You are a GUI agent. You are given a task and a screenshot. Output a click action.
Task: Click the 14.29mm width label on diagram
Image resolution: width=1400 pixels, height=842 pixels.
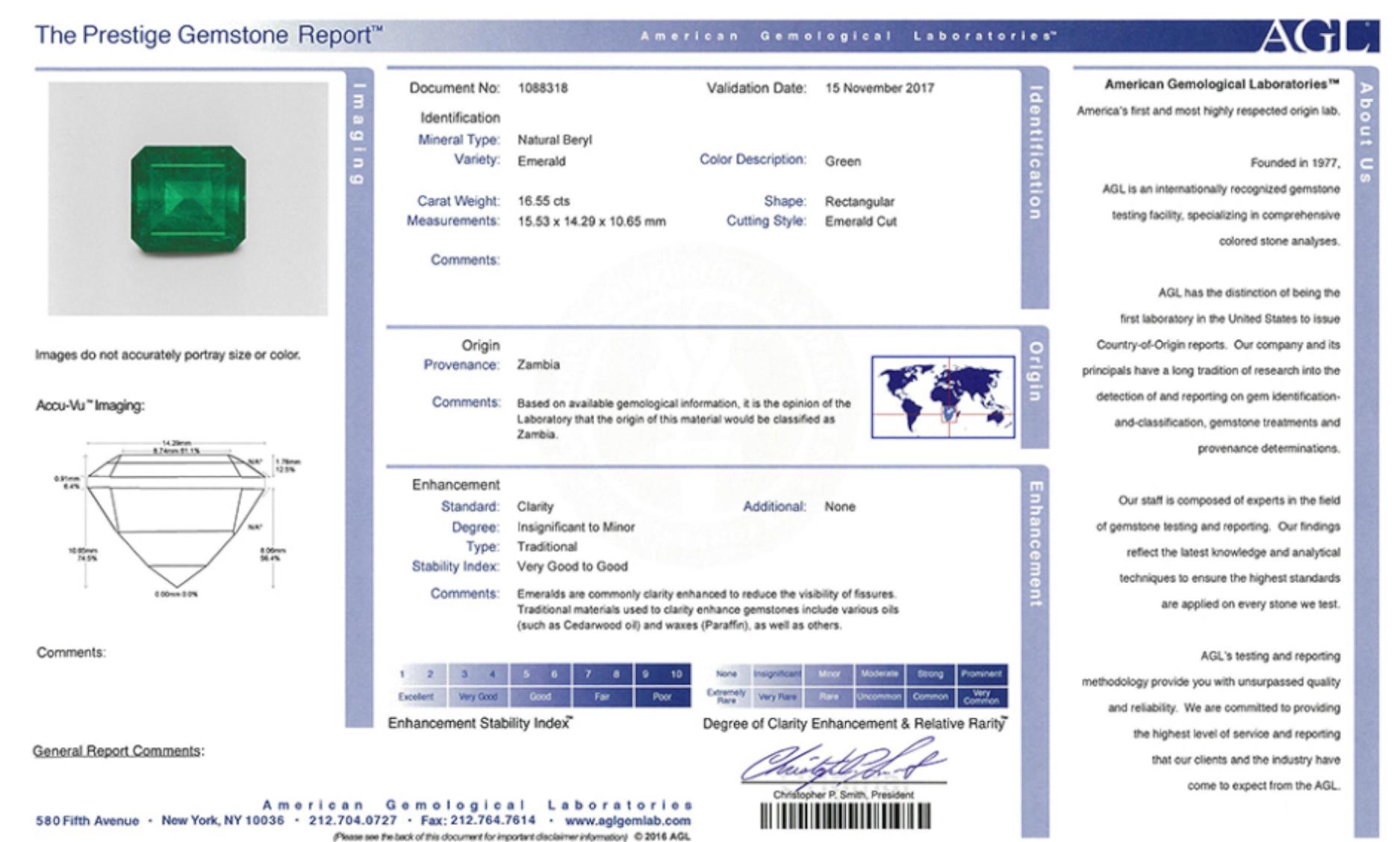176,443
